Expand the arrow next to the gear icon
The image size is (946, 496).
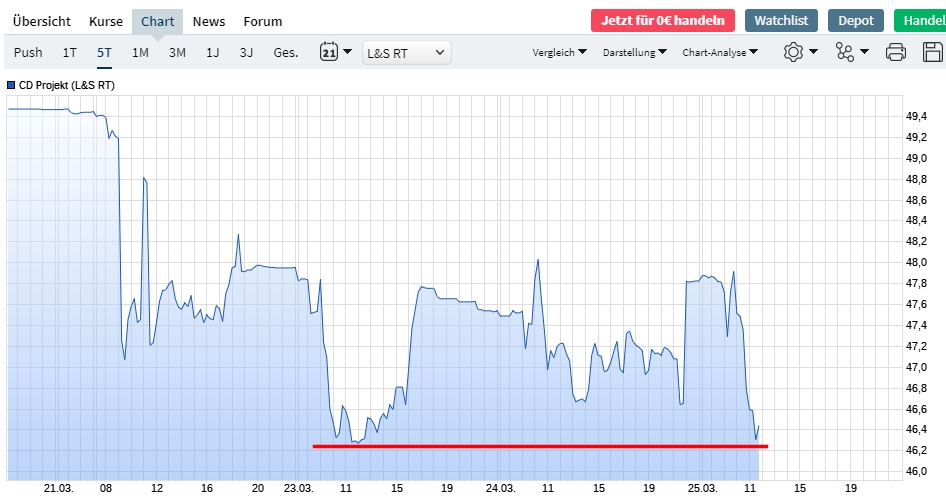click(813, 52)
